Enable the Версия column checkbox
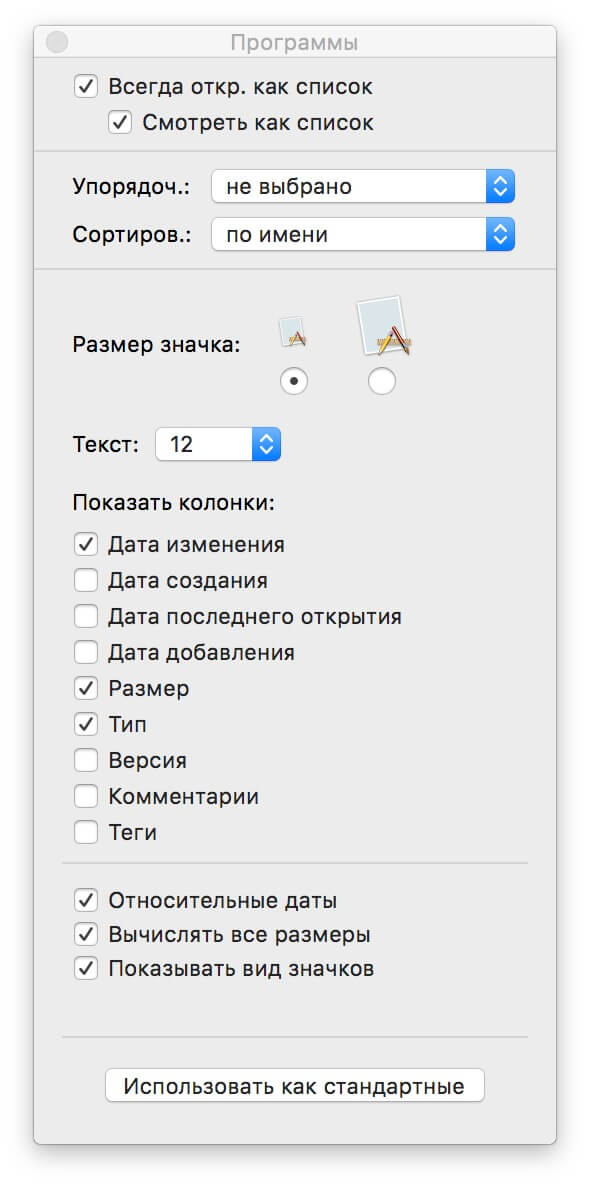Image resolution: width=590 pixels, height=1186 pixels. coord(86,760)
